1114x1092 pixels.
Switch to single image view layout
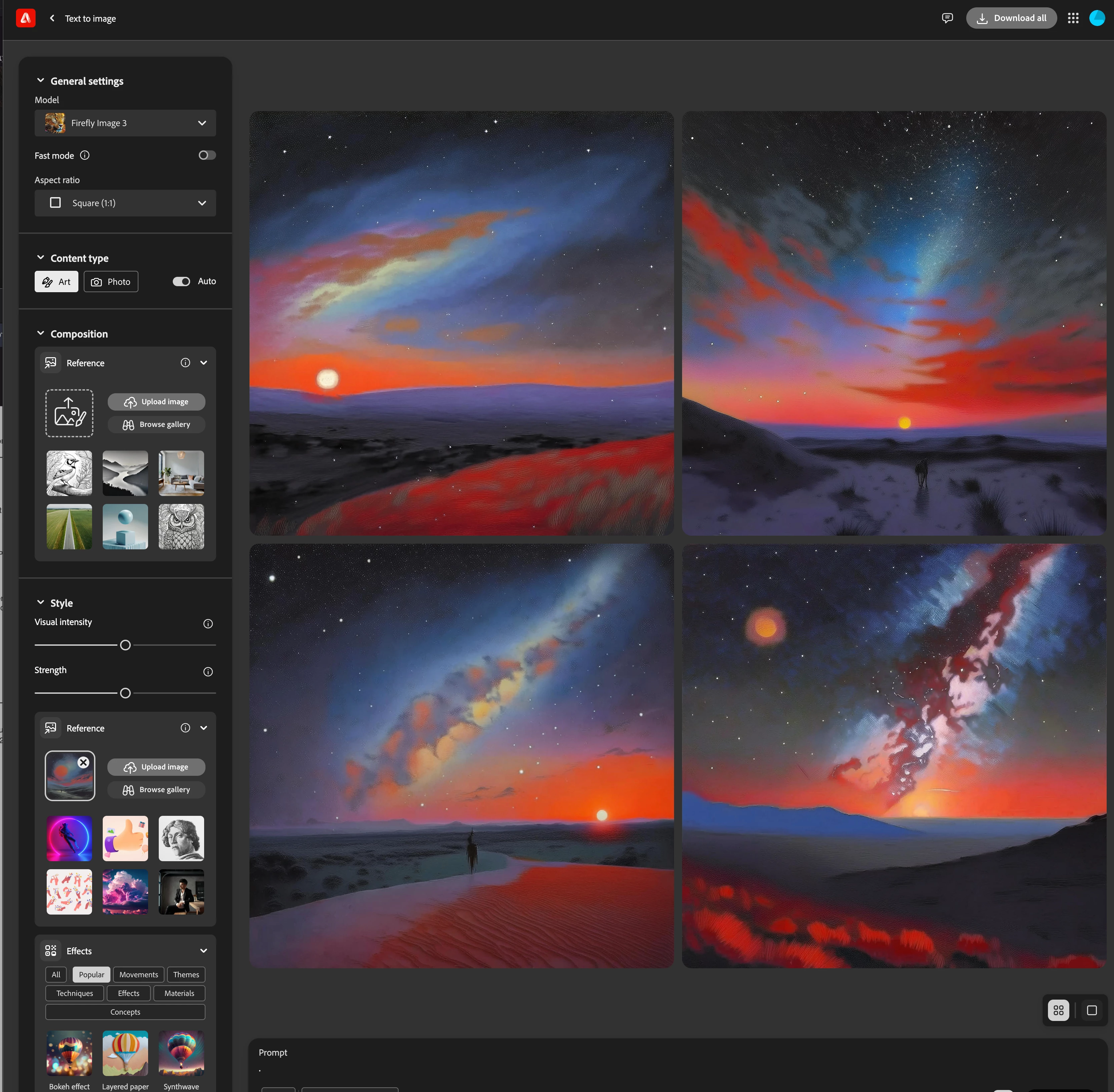[1092, 1011]
